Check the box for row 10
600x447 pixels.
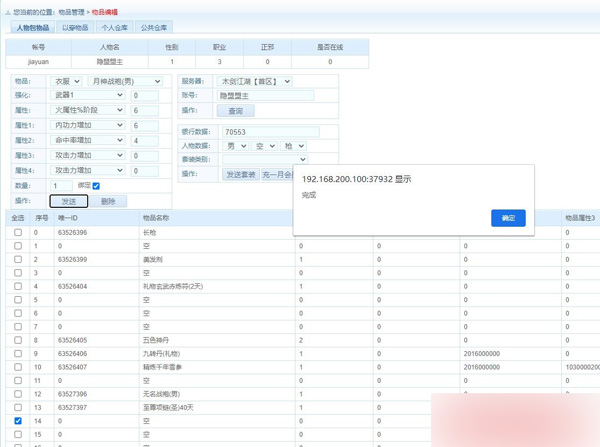click(18, 367)
